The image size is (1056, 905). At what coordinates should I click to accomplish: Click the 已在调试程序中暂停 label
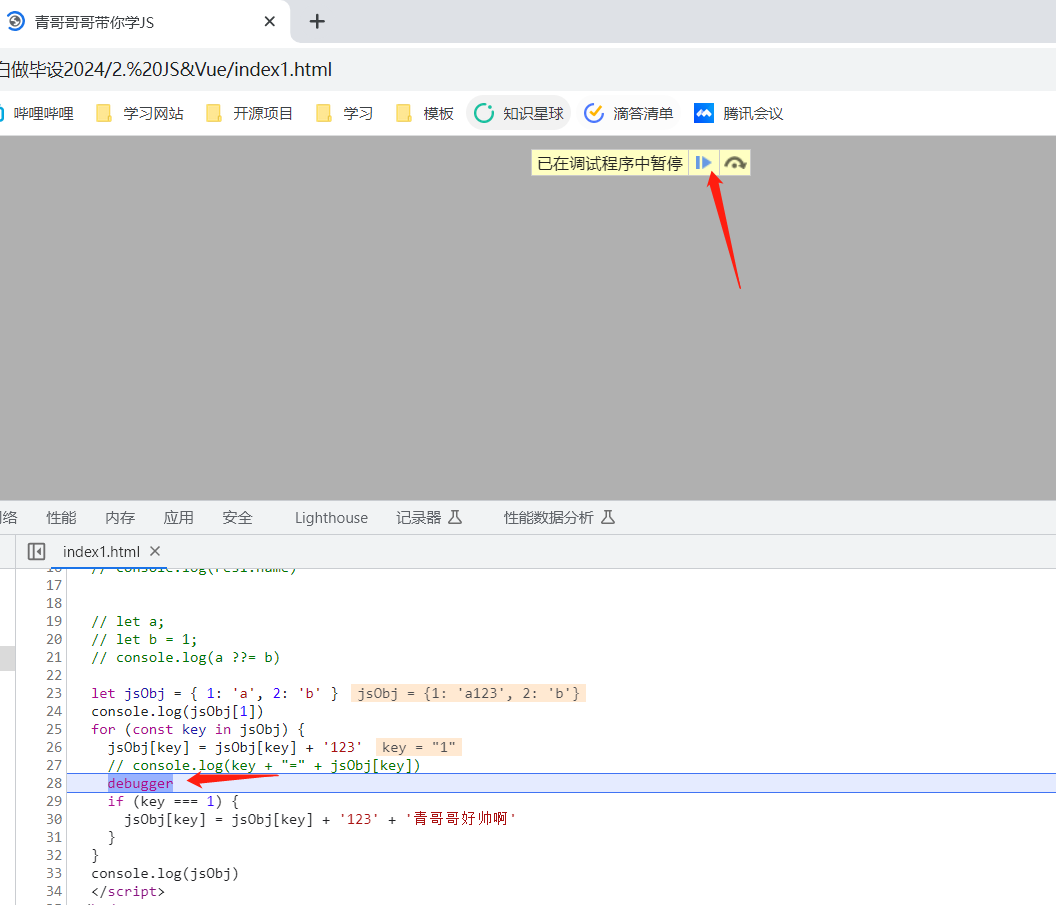click(x=609, y=163)
